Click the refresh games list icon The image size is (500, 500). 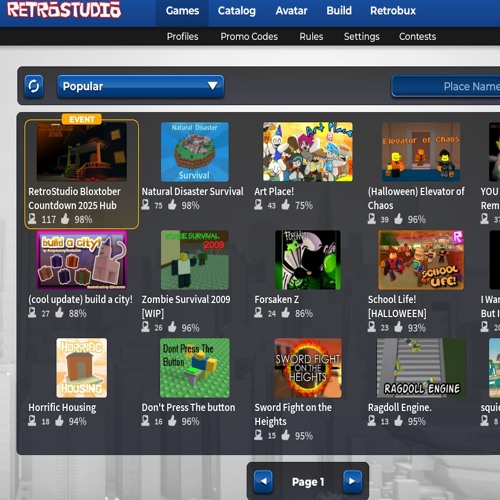34,86
